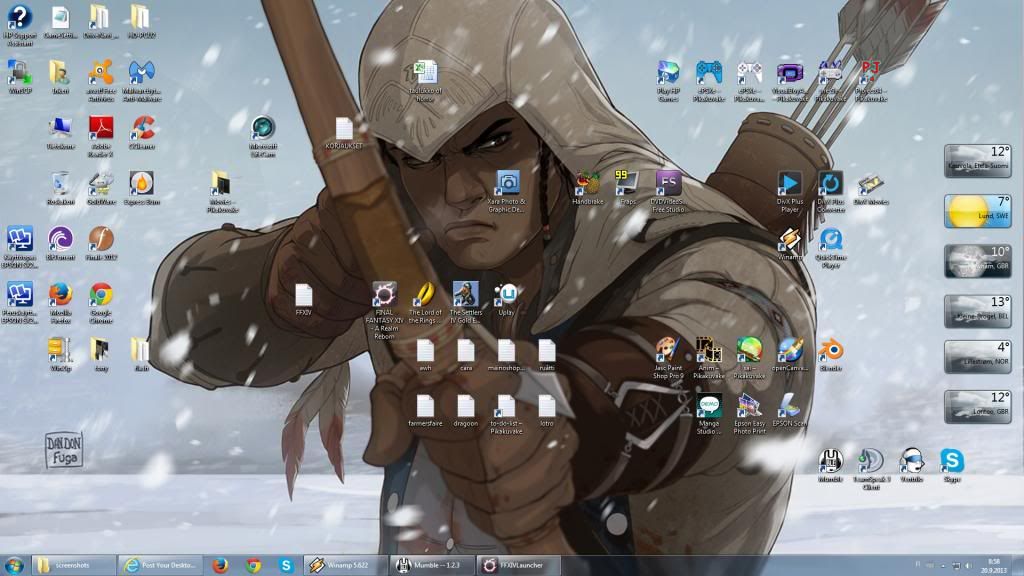Launch Ventrilo desktop shortcut
1024x576 pixels.
coord(911,465)
